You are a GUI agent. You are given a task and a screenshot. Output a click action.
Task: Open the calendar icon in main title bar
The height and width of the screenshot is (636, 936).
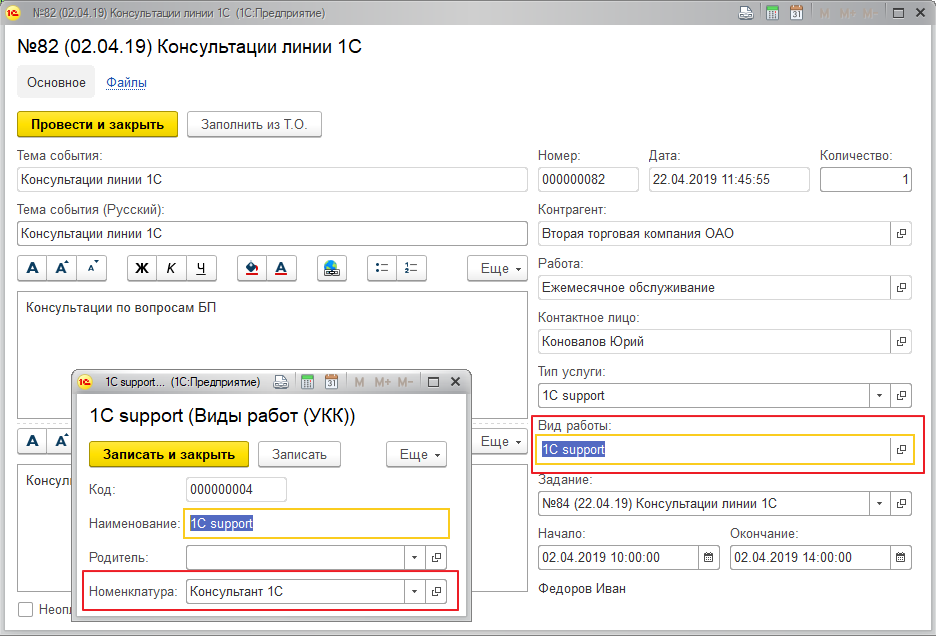(796, 13)
